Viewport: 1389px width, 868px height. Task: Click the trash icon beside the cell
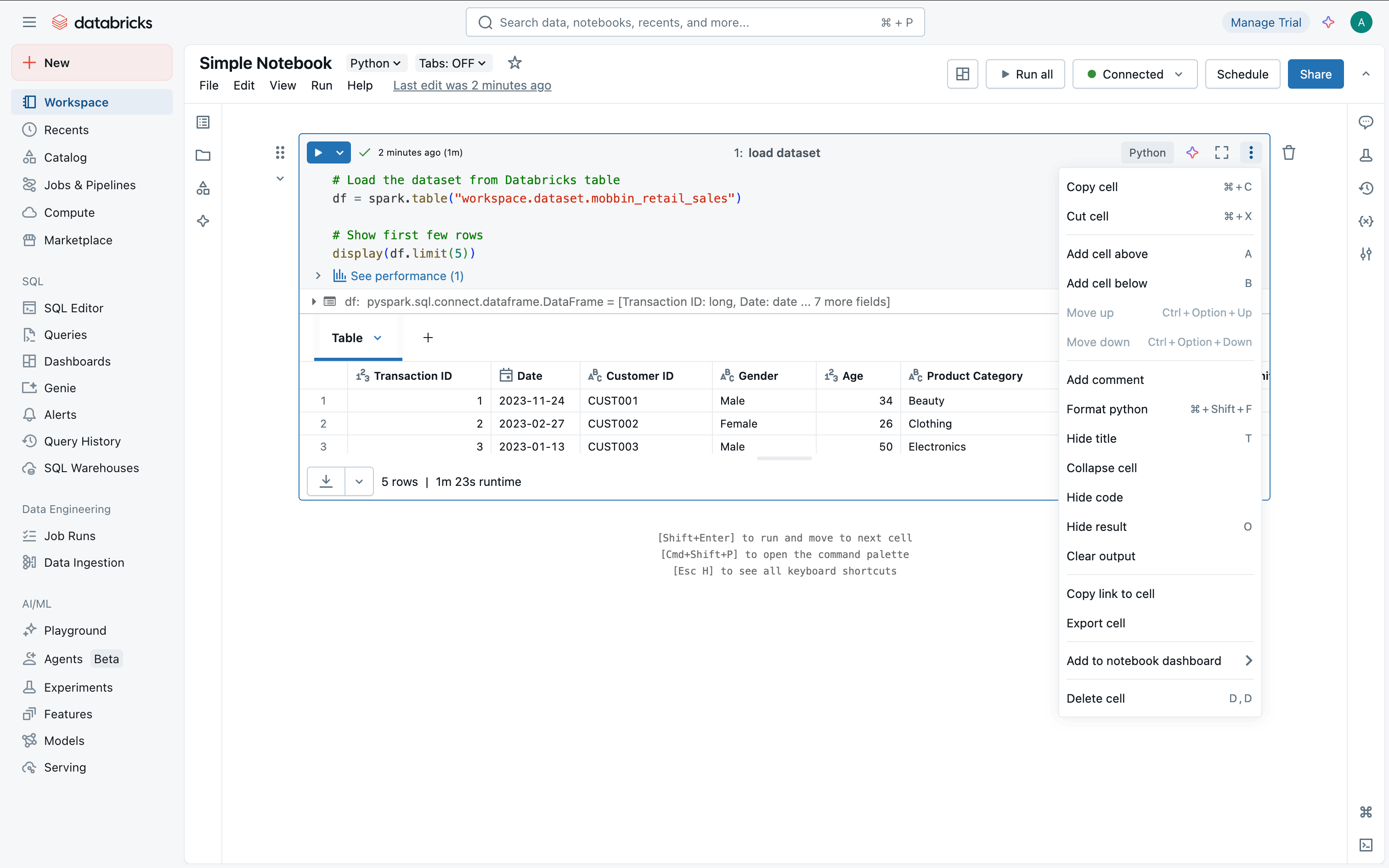pos(1288,152)
